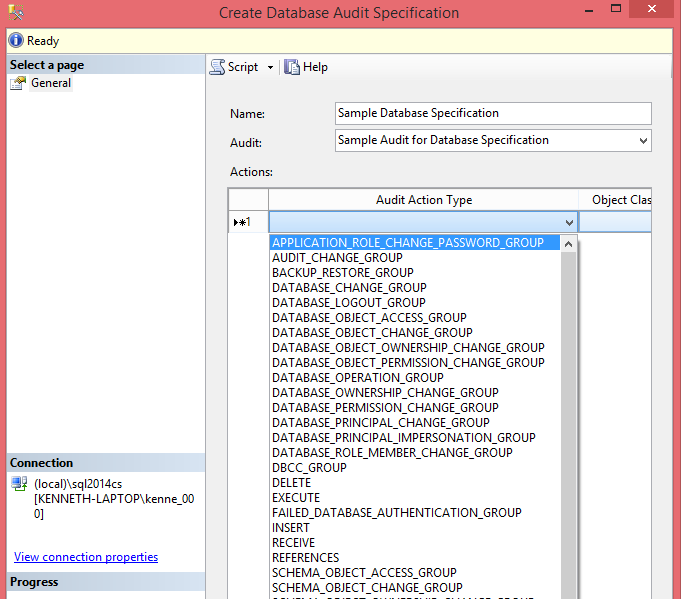This screenshot has height=599, width=681.
Task: Click the Script toolbar icon
Action: [x=217, y=67]
